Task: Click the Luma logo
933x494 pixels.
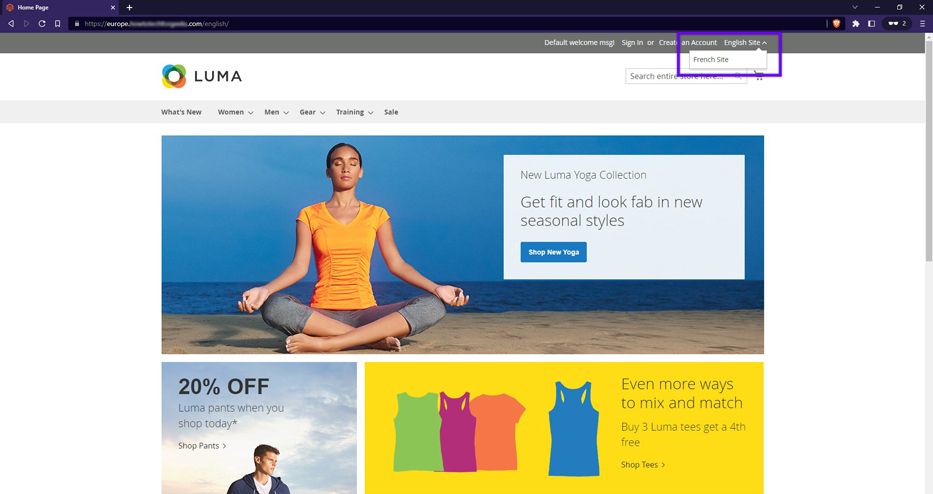Action: (x=202, y=76)
